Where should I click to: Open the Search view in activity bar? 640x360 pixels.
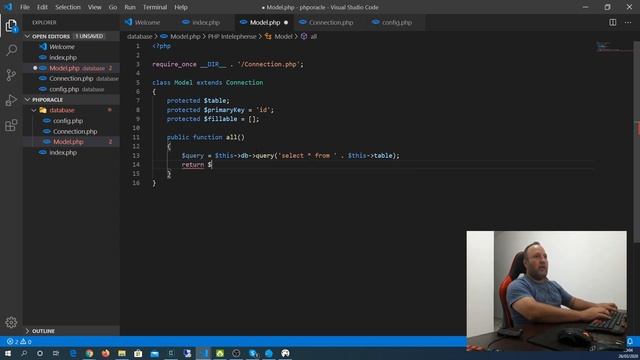click(x=11, y=50)
